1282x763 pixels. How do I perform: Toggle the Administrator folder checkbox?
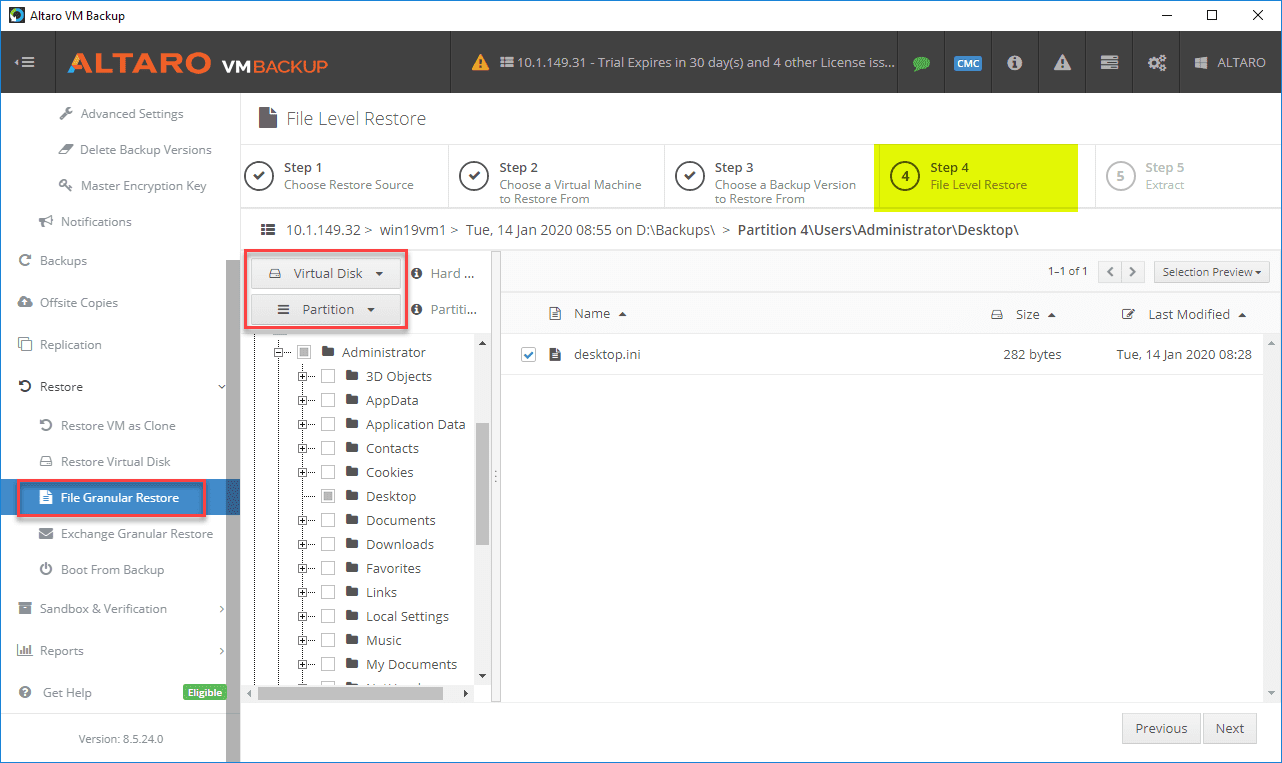pyautogui.click(x=304, y=352)
